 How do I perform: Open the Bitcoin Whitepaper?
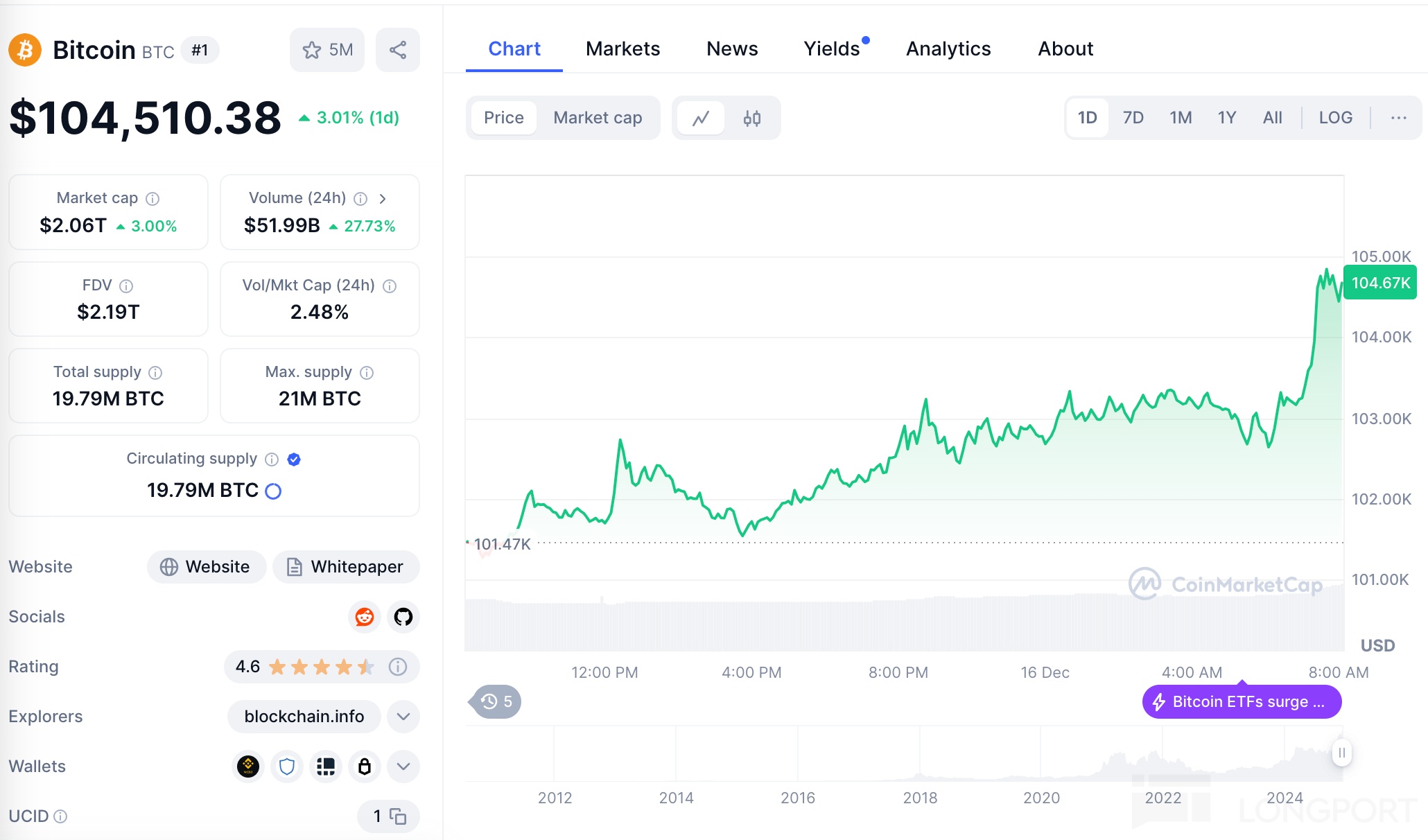click(345, 567)
